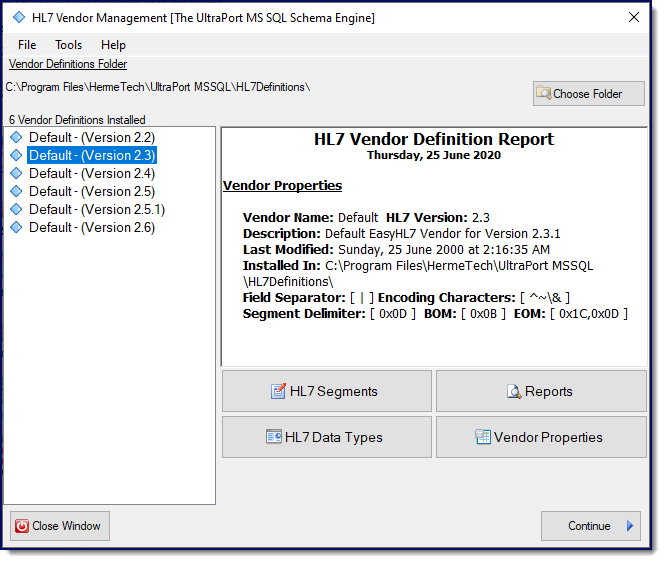The height and width of the screenshot is (562, 664).
Task: Click the HL7Definitions folder path text
Action: [x=158, y=87]
